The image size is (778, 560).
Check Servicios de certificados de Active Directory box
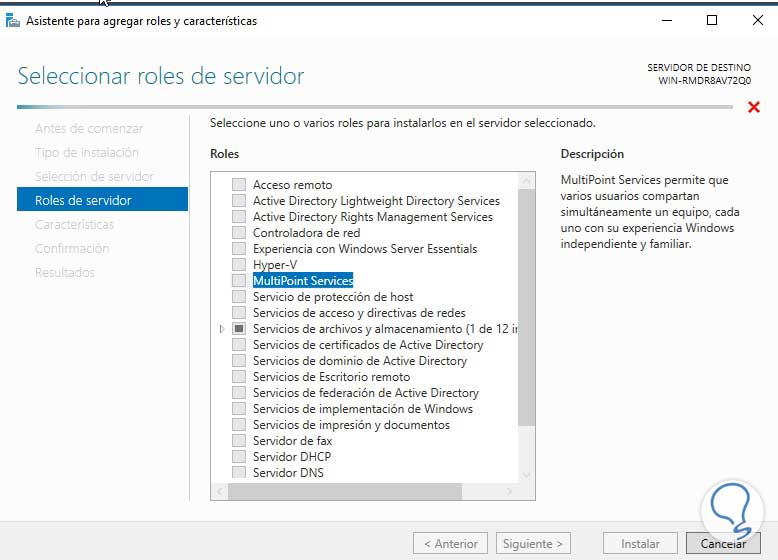point(239,345)
